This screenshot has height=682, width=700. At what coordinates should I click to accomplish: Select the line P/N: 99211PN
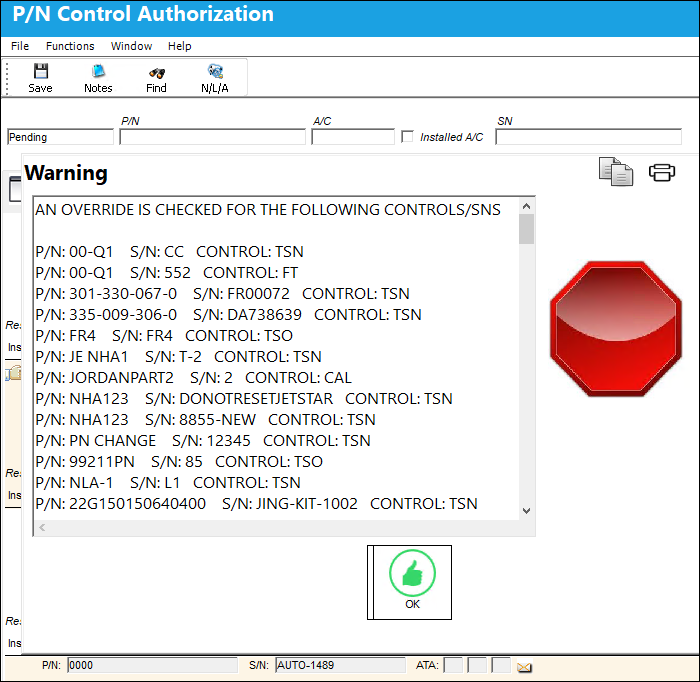pos(179,462)
